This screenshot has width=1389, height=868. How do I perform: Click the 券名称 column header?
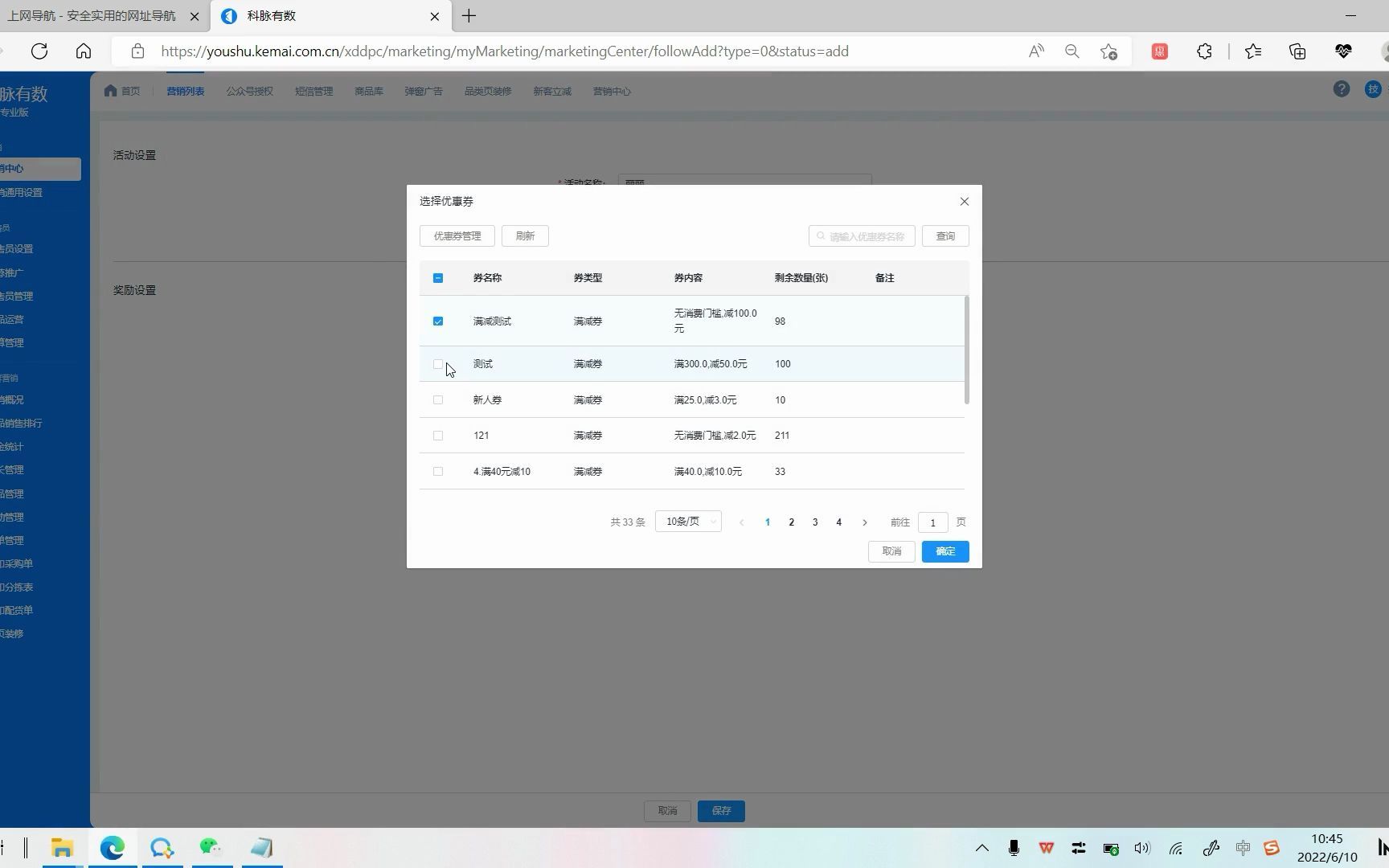click(x=487, y=278)
